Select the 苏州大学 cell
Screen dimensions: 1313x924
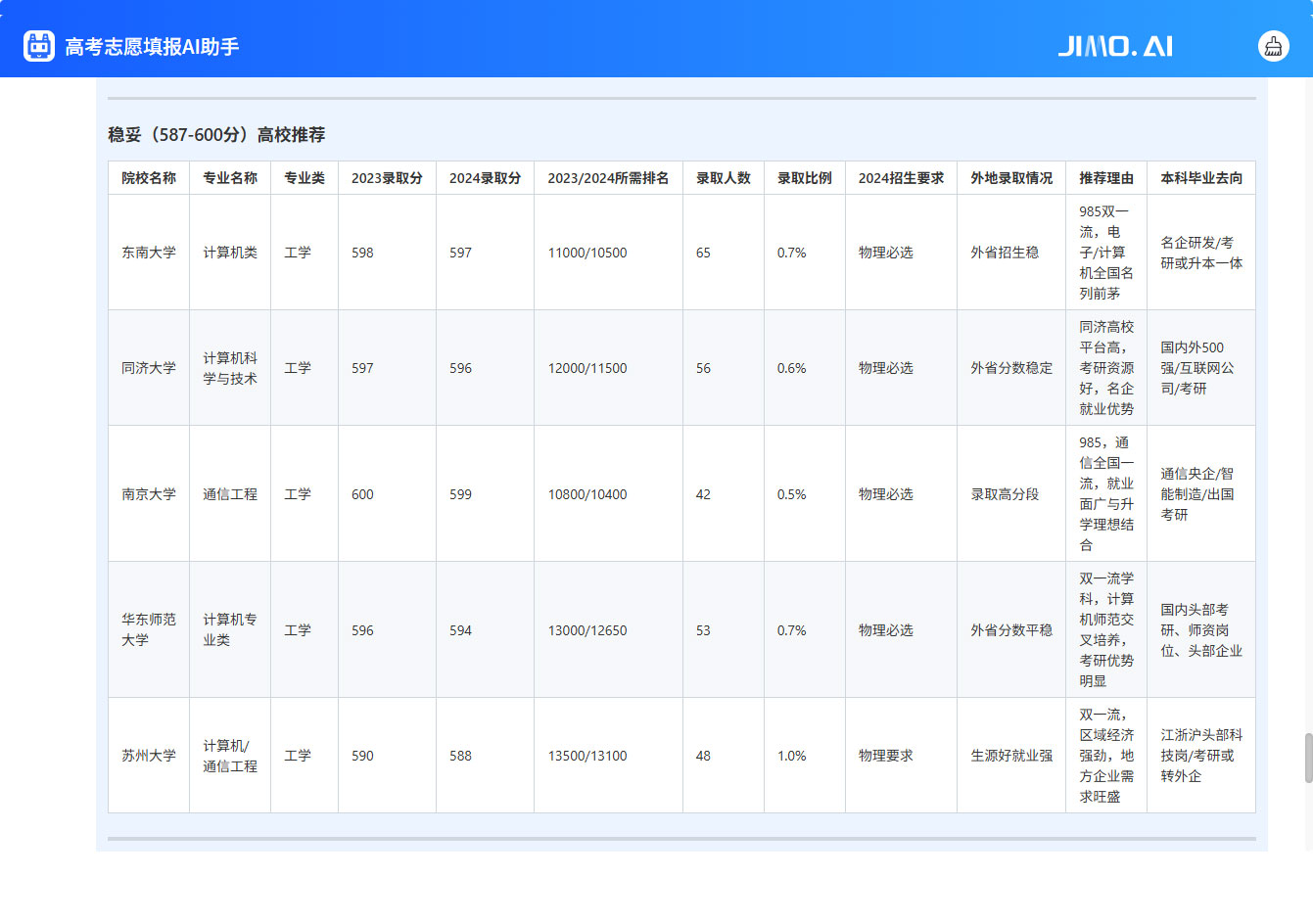(x=149, y=756)
